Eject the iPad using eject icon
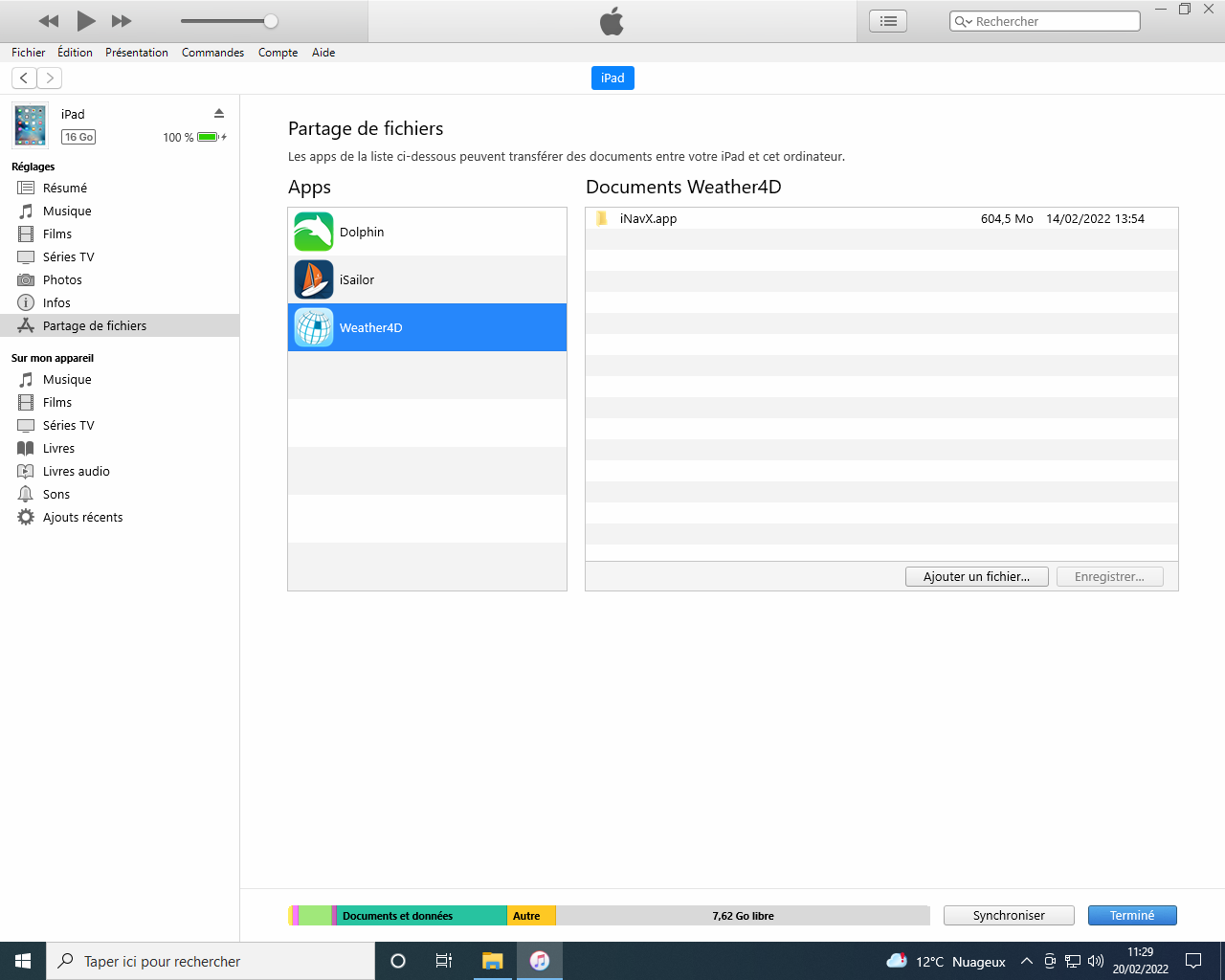The width and height of the screenshot is (1225, 980). point(219,113)
